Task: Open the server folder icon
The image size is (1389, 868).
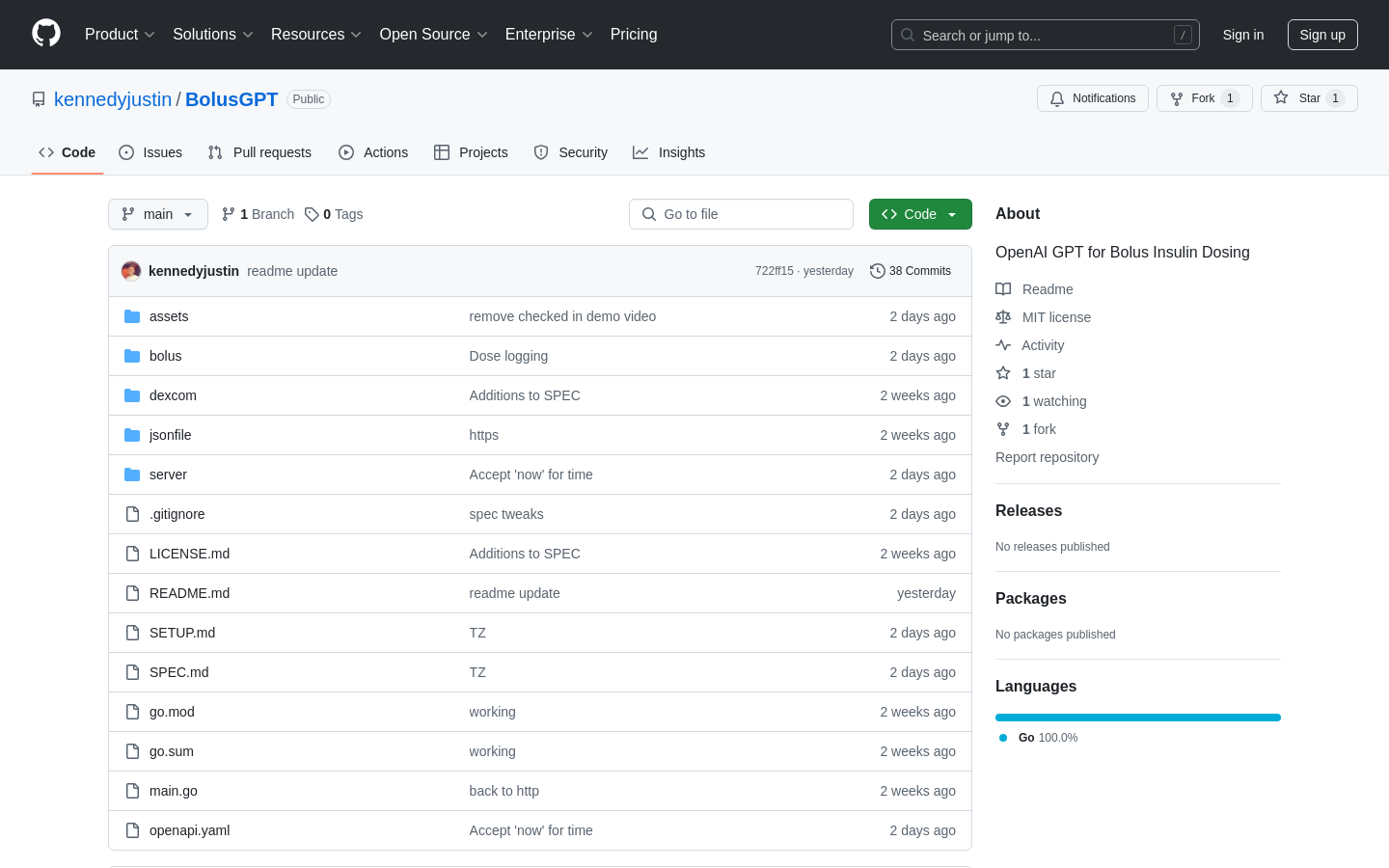Action: [132, 475]
